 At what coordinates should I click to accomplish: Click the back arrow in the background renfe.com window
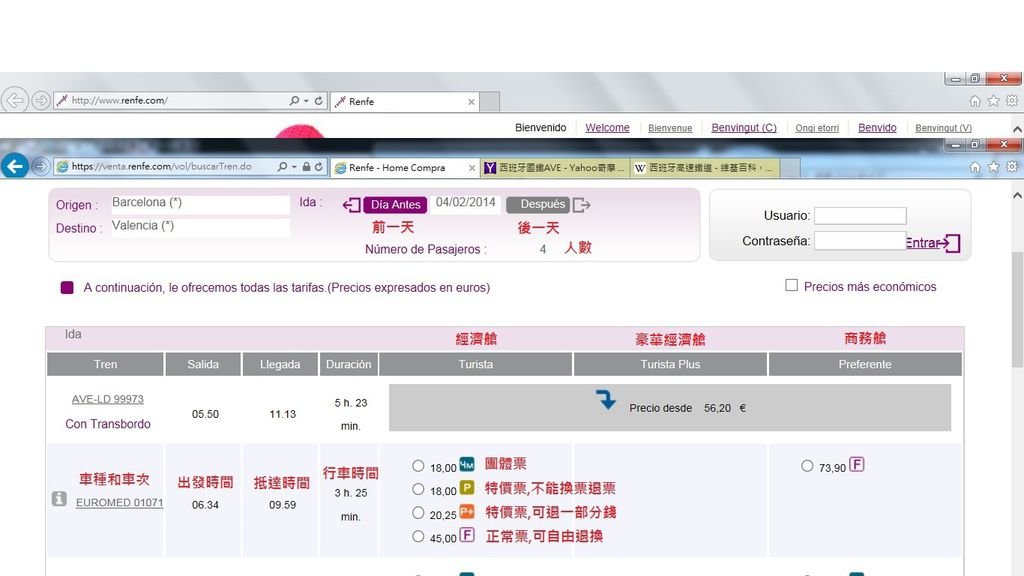[x=15, y=100]
